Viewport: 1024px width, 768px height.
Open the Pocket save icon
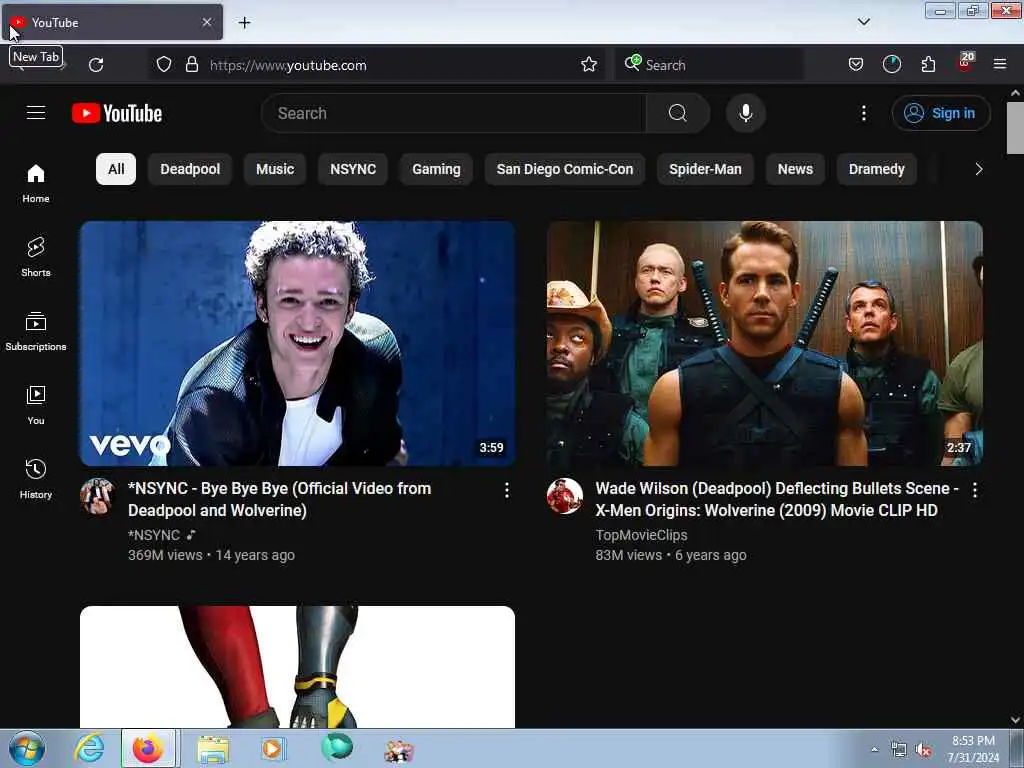pos(856,65)
